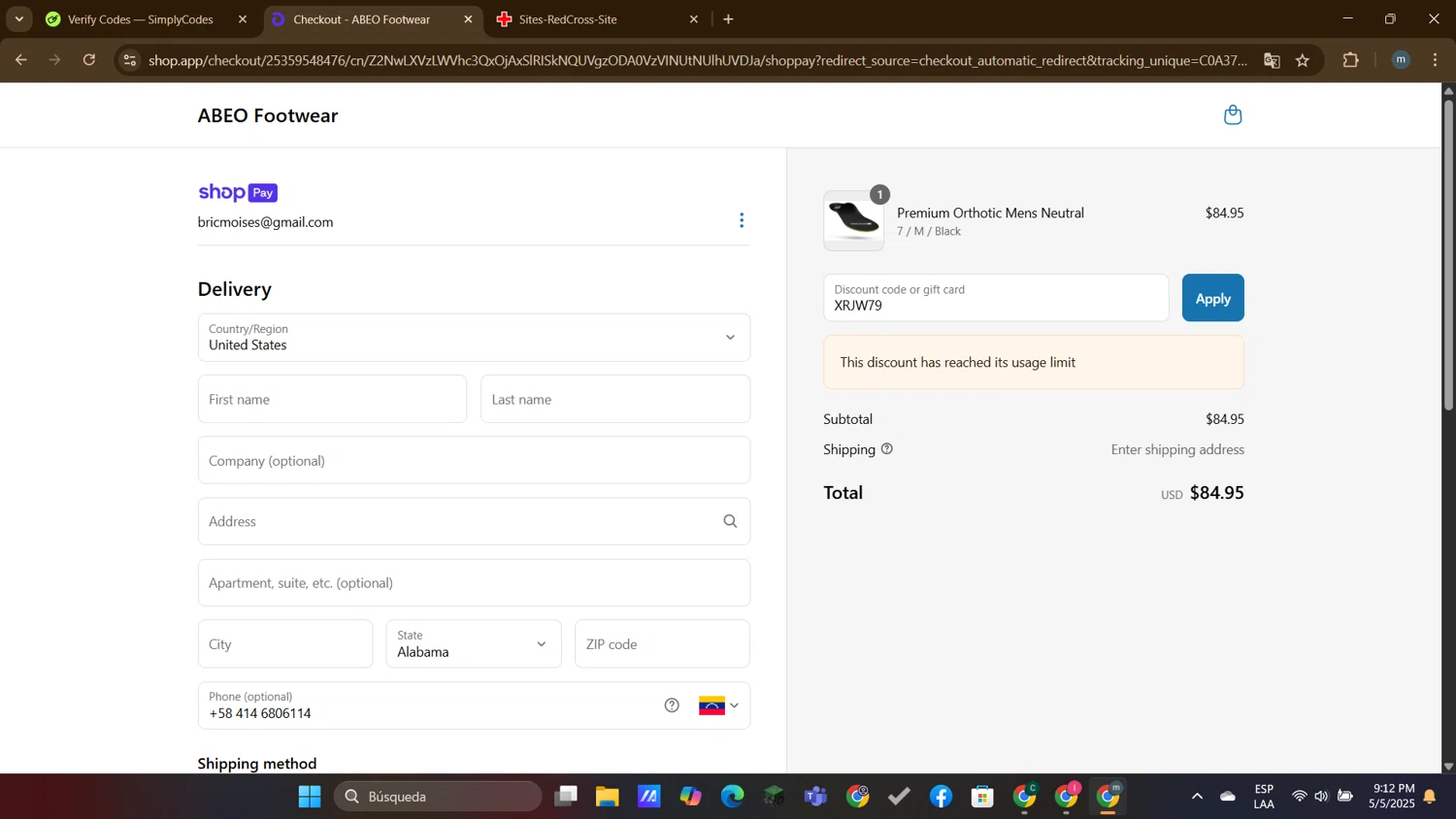Open the tab search dropdown arrow

(x=18, y=19)
